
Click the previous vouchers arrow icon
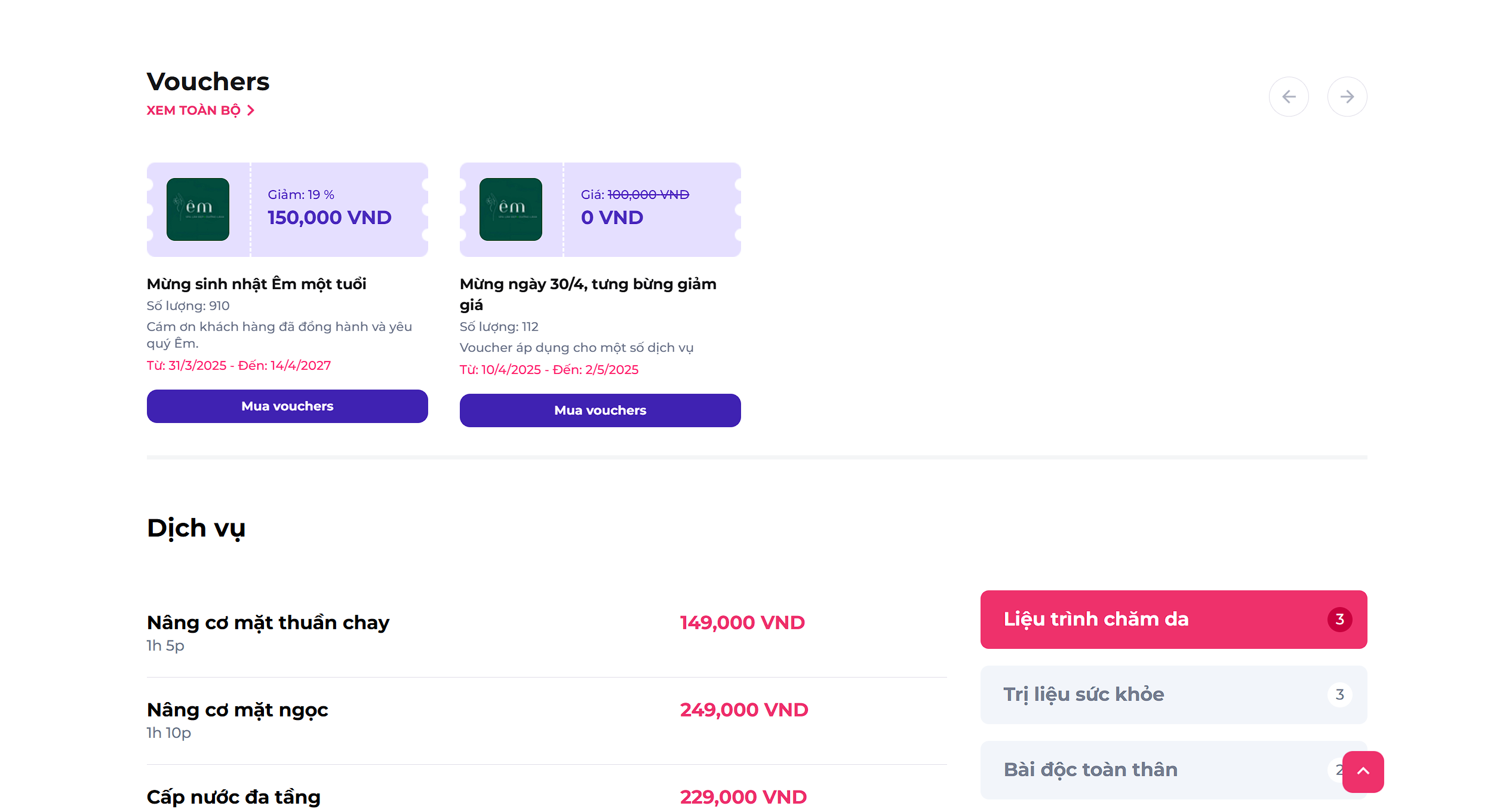[x=1289, y=96]
